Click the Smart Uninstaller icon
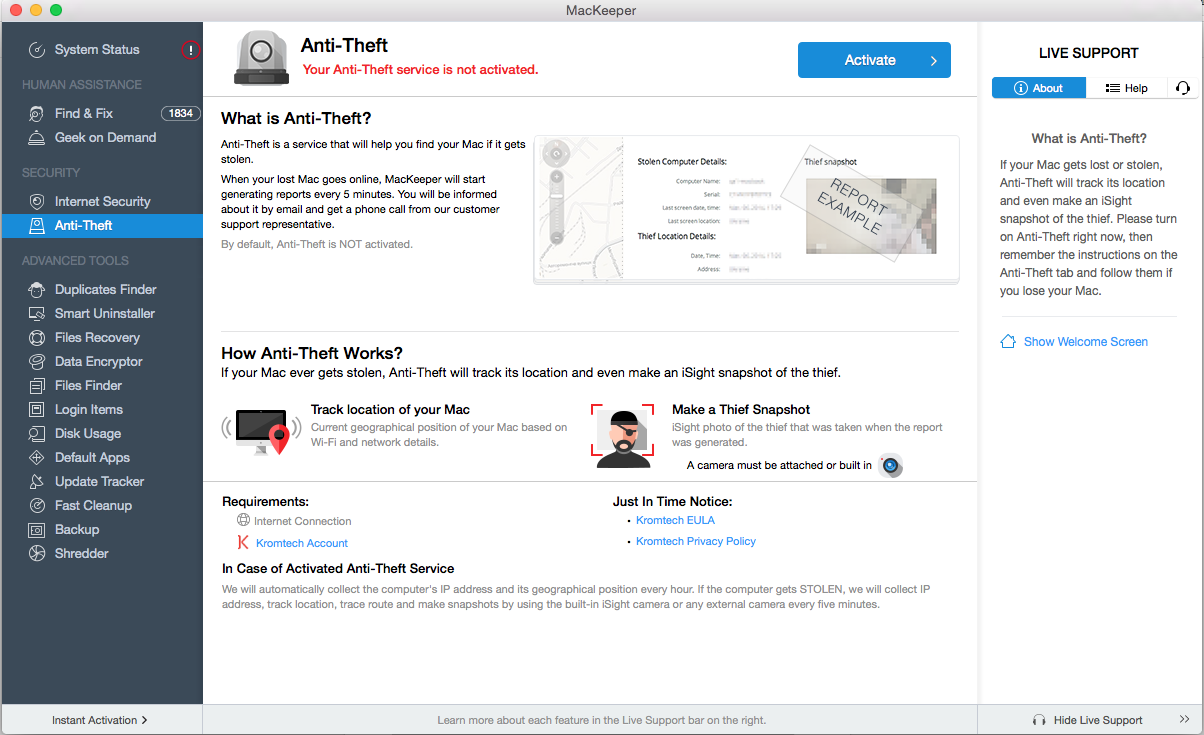 pyautogui.click(x=37, y=313)
